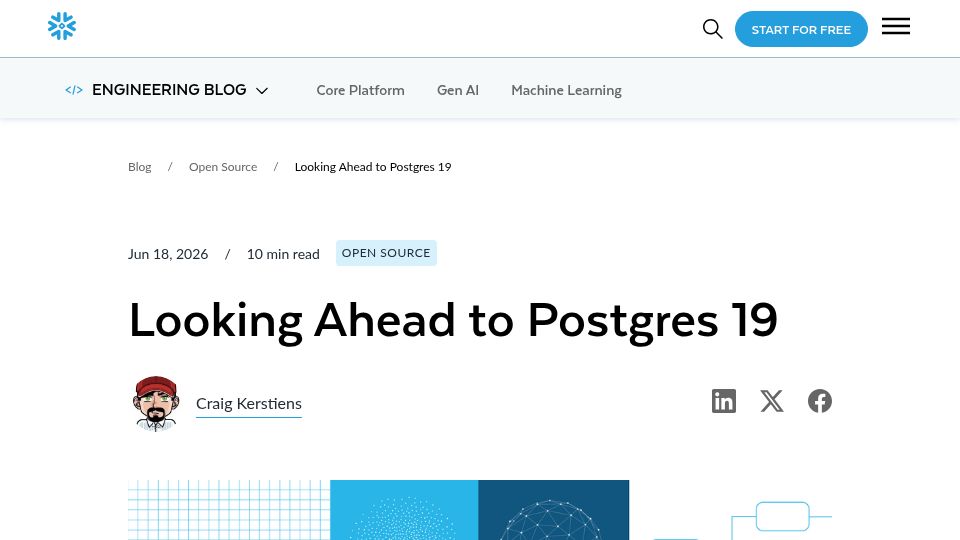Open search with the magnifier icon
Viewport: 960px width, 540px height.
[x=712, y=29]
